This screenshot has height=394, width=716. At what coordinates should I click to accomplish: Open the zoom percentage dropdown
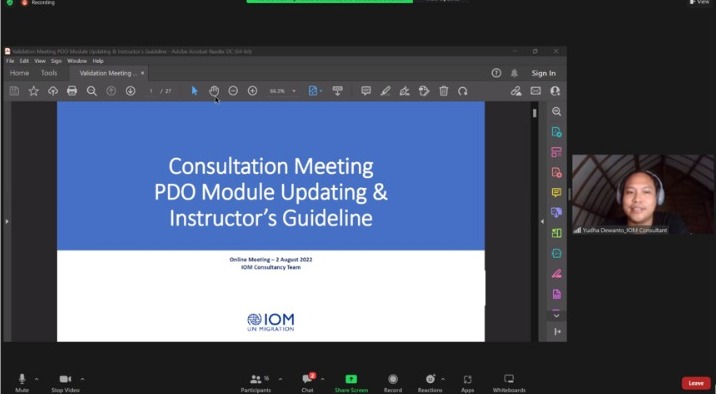coord(294,91)
